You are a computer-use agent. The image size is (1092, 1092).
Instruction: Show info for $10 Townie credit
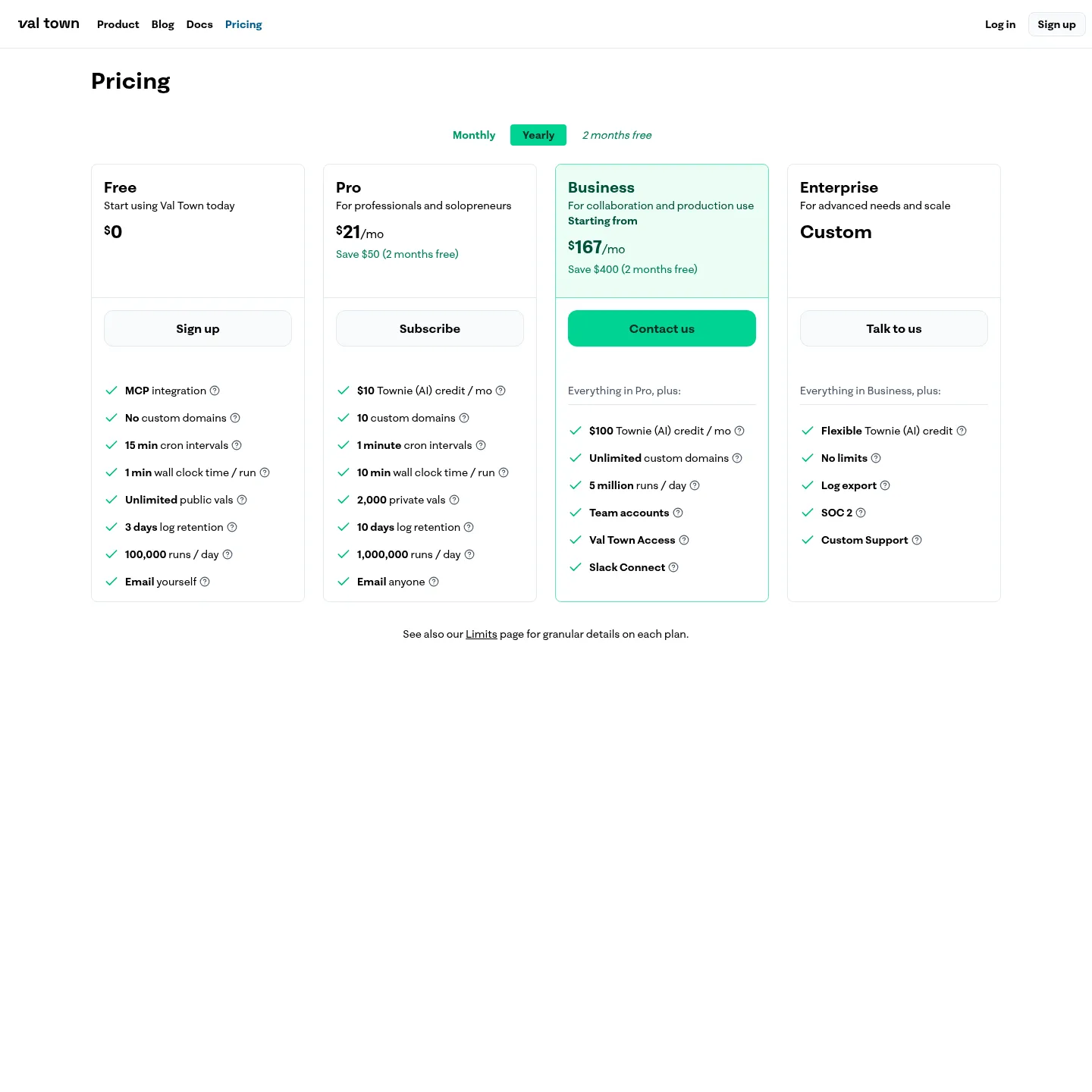pyautogui.click(x=500, y=391)
